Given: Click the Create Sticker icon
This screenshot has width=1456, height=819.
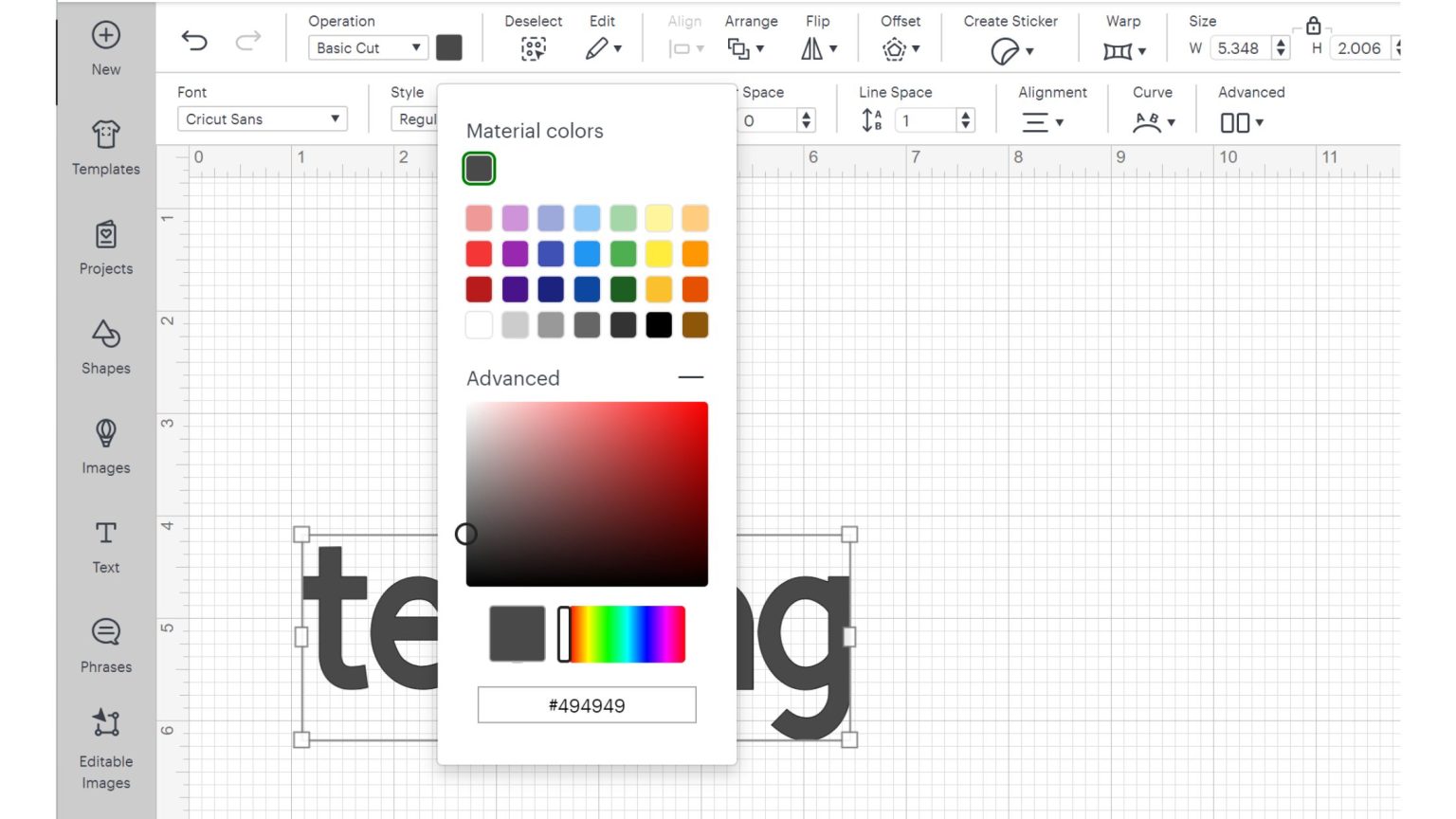Looking at the screenshot, I should (1010, 50).
